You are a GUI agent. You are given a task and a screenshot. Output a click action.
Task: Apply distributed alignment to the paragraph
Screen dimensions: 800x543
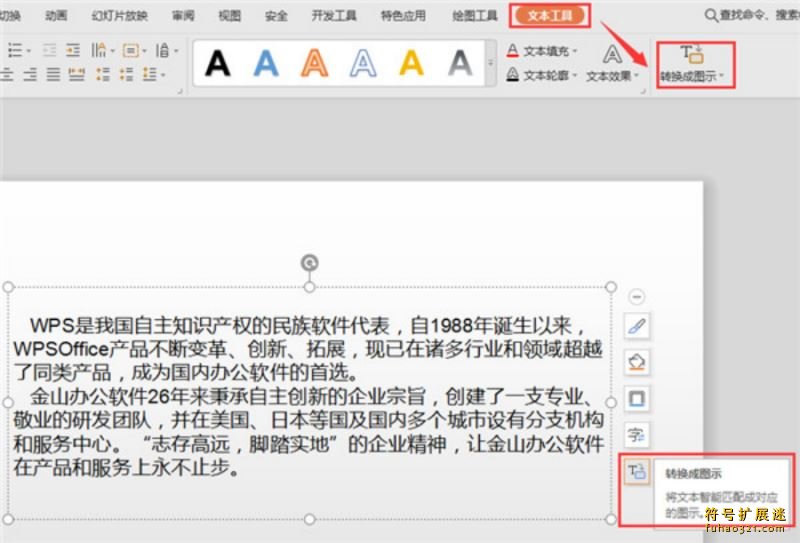tap(77, 75)
